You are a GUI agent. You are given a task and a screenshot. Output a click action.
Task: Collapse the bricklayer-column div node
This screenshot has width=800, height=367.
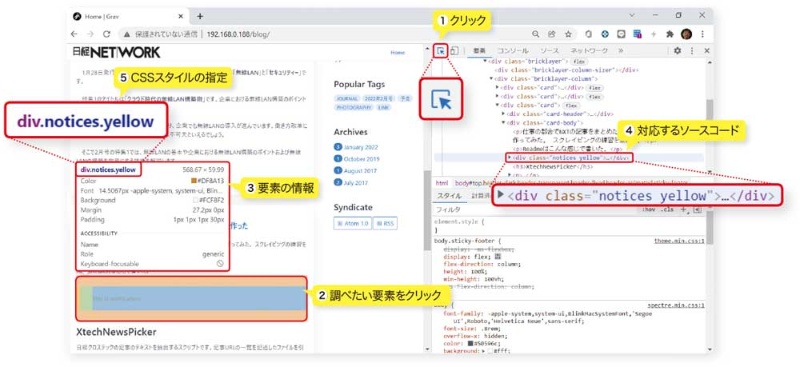tap(491, 79)
